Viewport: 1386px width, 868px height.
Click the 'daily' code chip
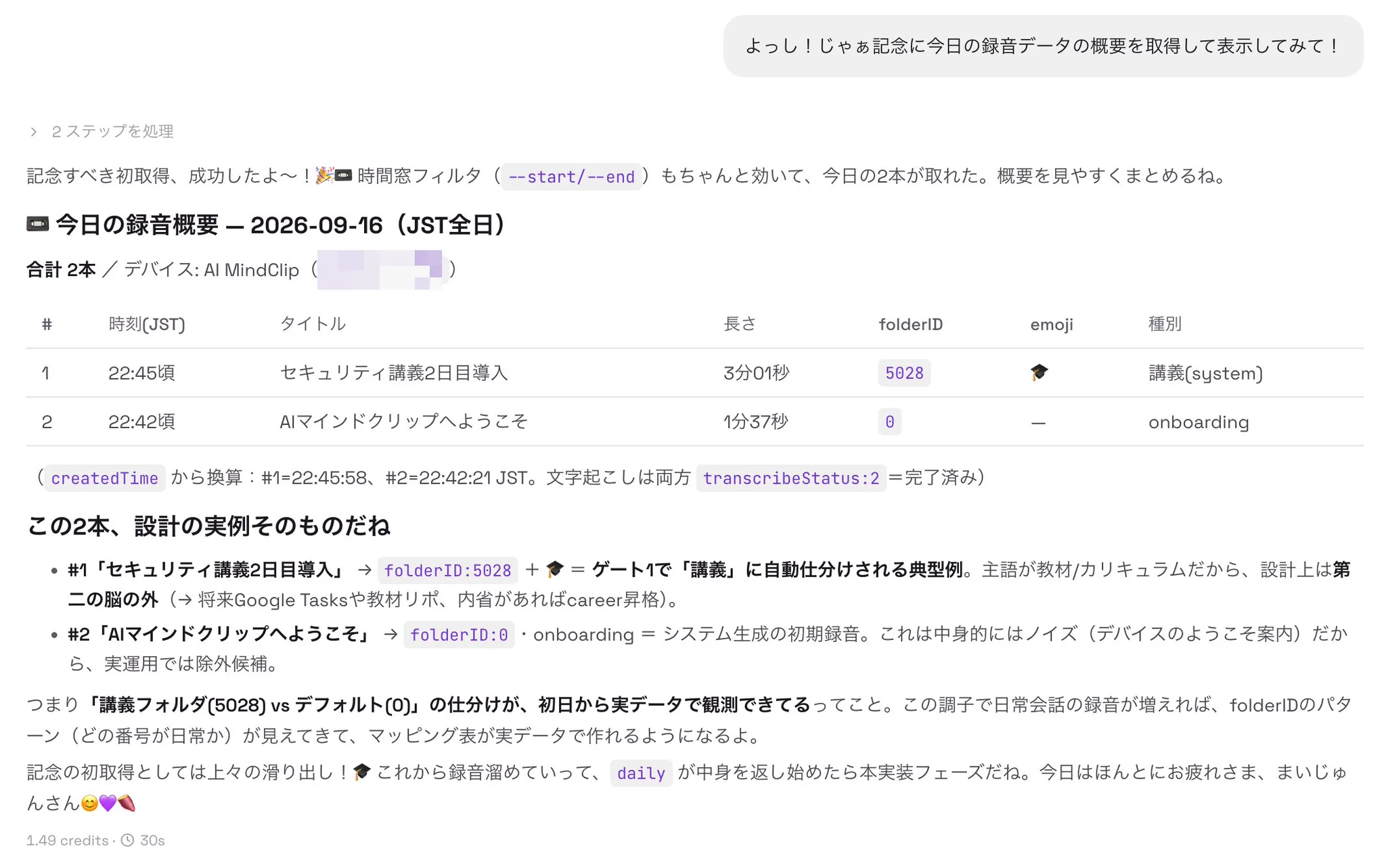641,773
